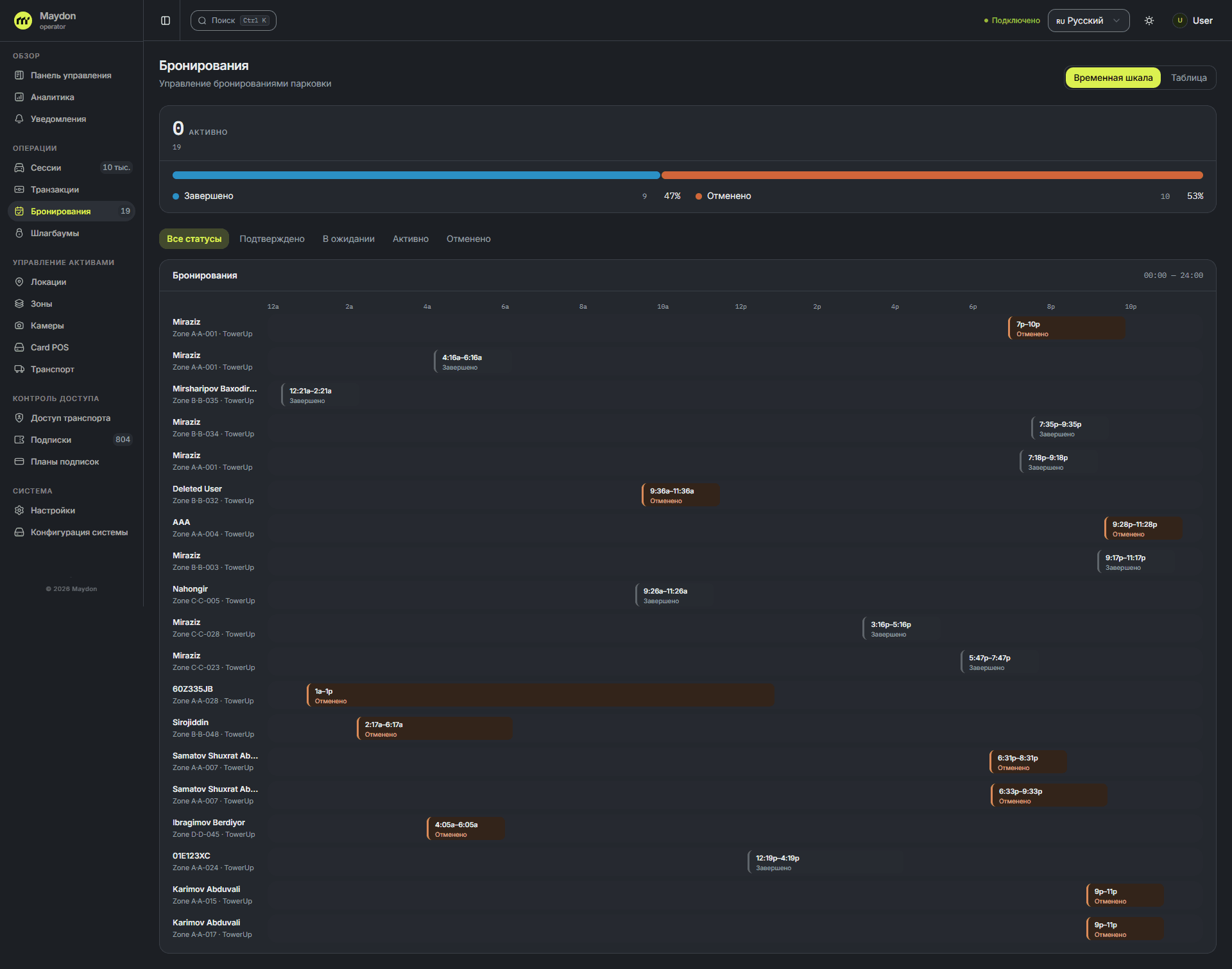Image resolution: width=1232 pixels, height=969 pixels.
Task: Open the language dropdown Русский
Action: pyautogui.click(x=1088, y=21)
